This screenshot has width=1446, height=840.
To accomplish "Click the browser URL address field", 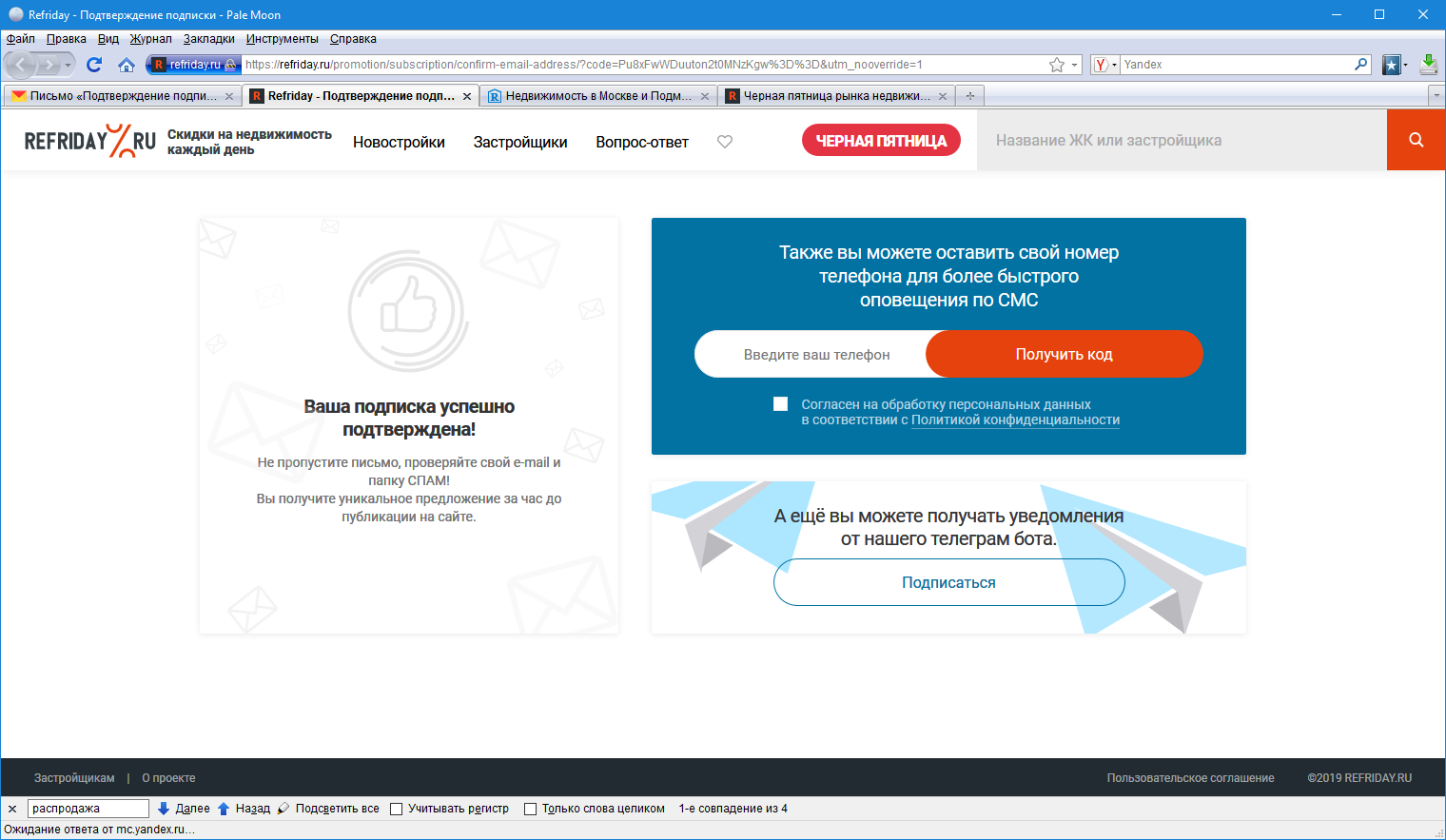I will point(644,65).
